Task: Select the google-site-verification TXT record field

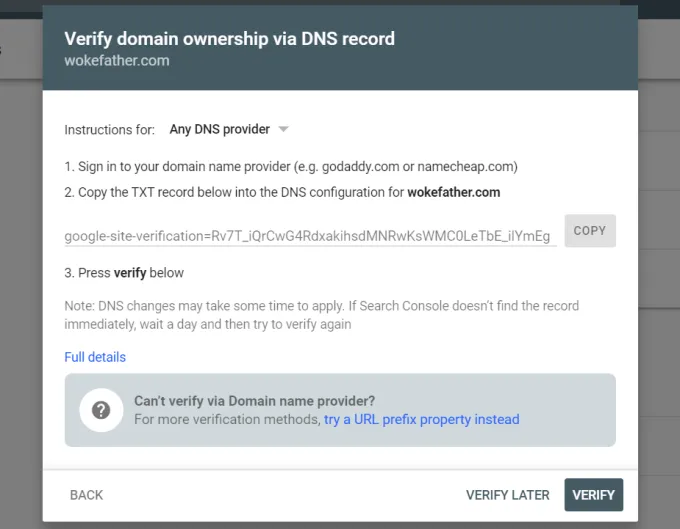Action: pos(308,236)
